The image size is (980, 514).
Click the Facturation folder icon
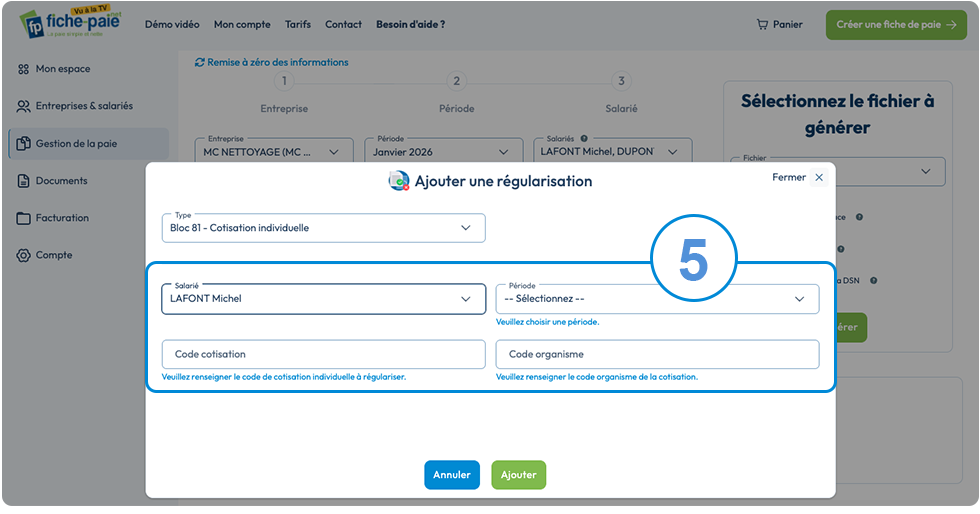[x=23, y=218]
